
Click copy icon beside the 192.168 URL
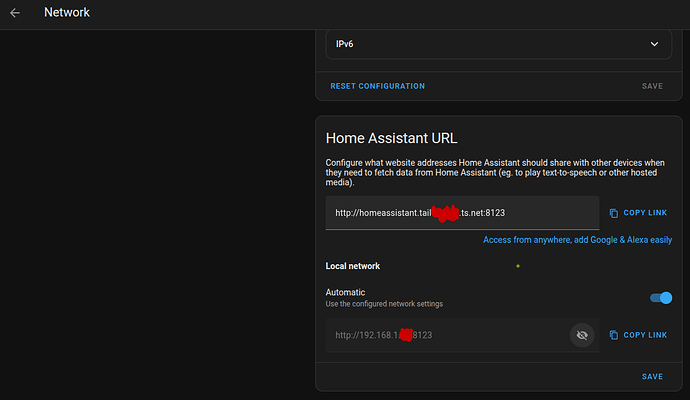coord(613,335)
